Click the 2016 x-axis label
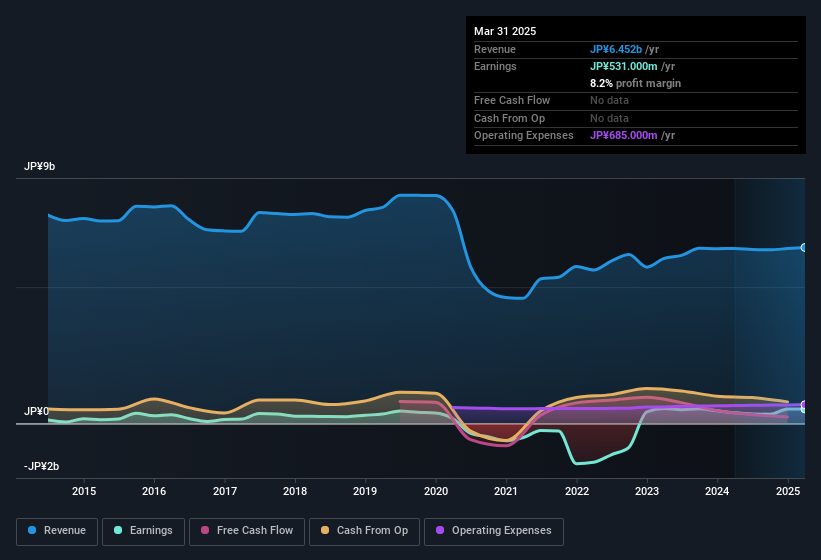The height and width of the screenshot is (560, 821). (x=154, y=491)
